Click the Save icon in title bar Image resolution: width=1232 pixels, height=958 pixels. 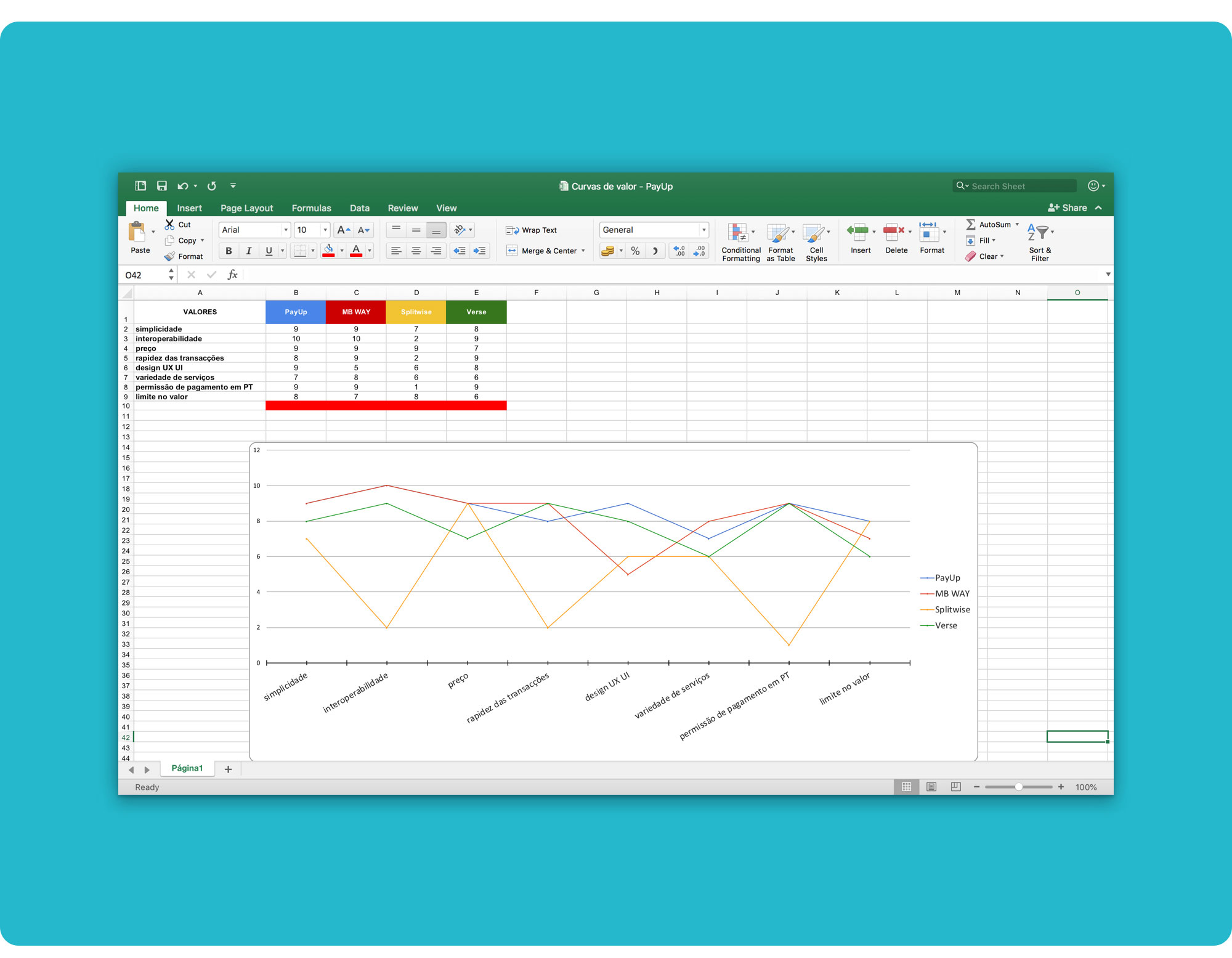coord(162,186)
